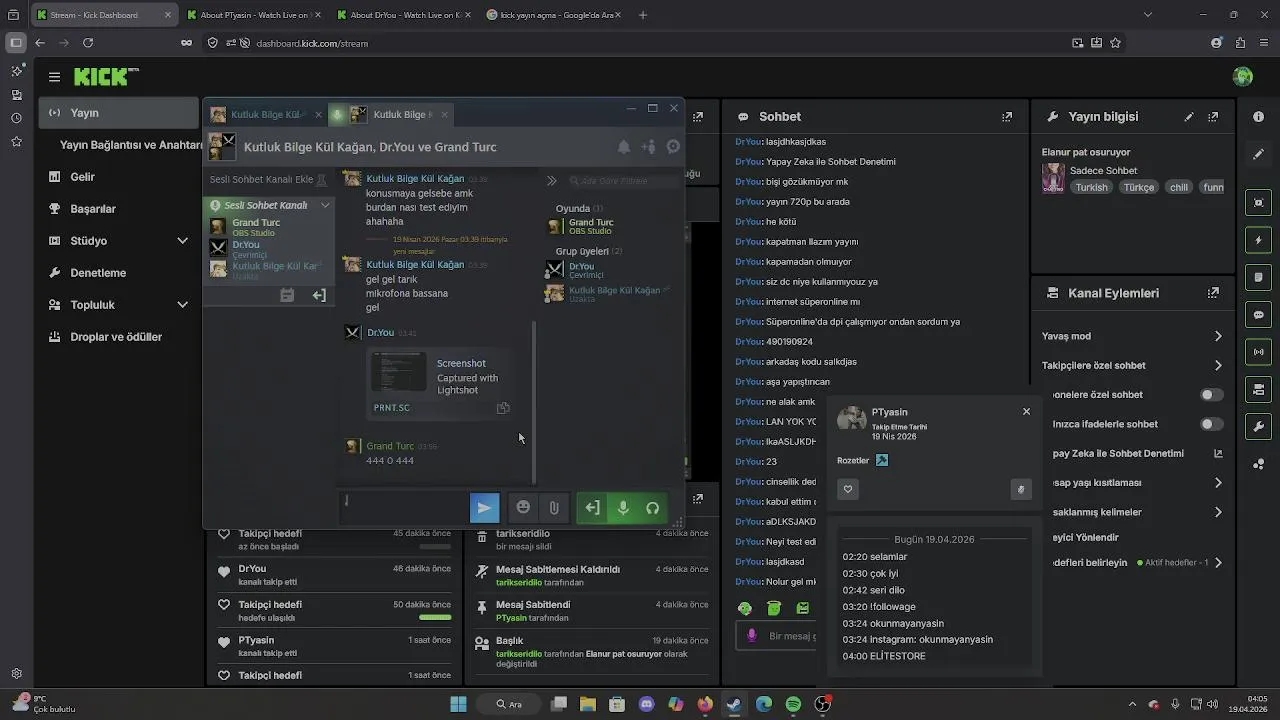Click the broadcast signal icon in the right sidebar
This screenshot has width=1280, height=720.
[x=1259, y=352]
